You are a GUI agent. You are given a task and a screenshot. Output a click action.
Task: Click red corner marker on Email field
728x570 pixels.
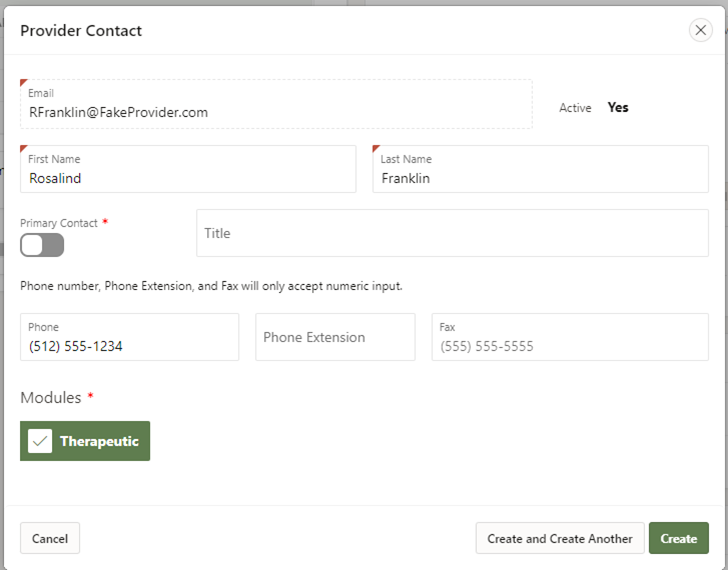click(x=24, y=83)
